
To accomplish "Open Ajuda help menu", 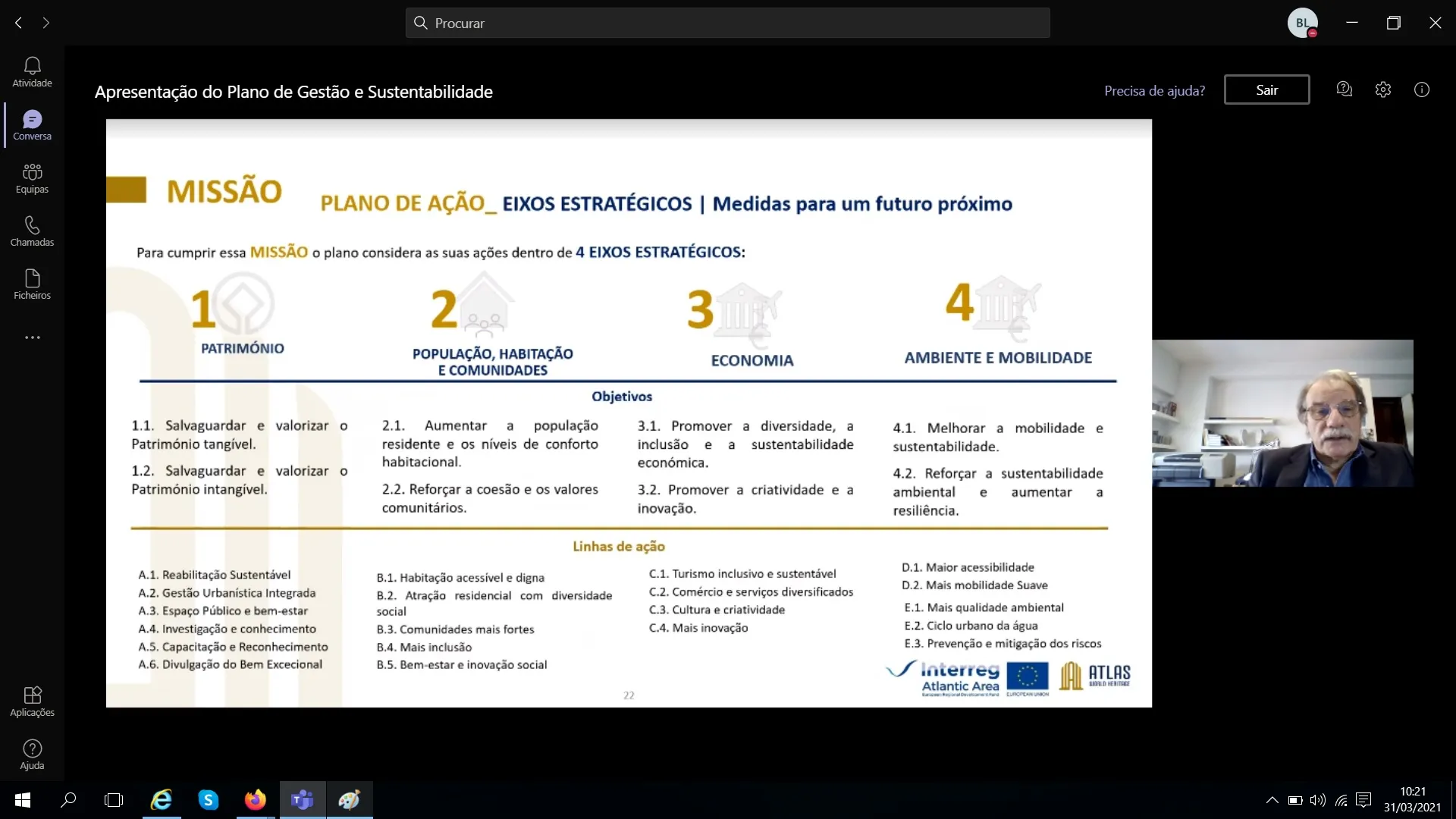I will click(32, 755).
